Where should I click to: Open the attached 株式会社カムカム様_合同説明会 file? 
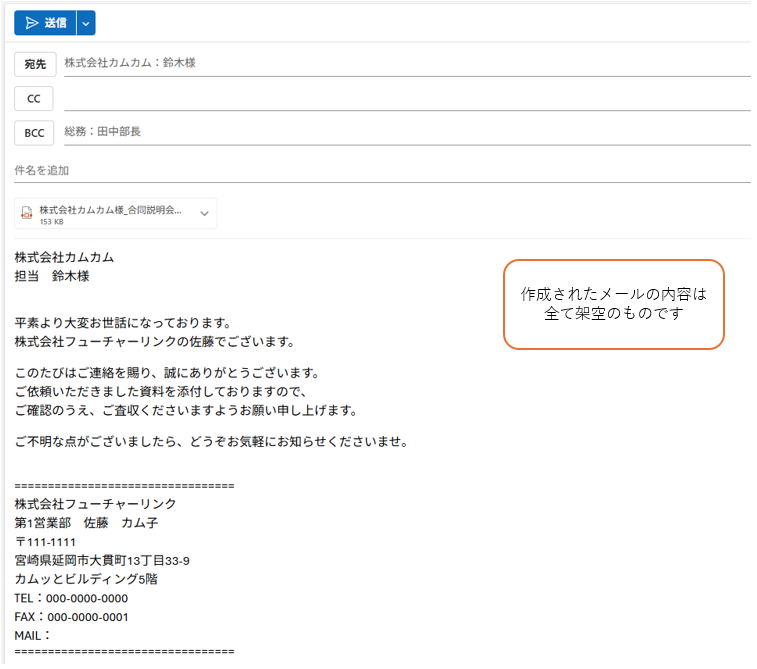[110, 211]
